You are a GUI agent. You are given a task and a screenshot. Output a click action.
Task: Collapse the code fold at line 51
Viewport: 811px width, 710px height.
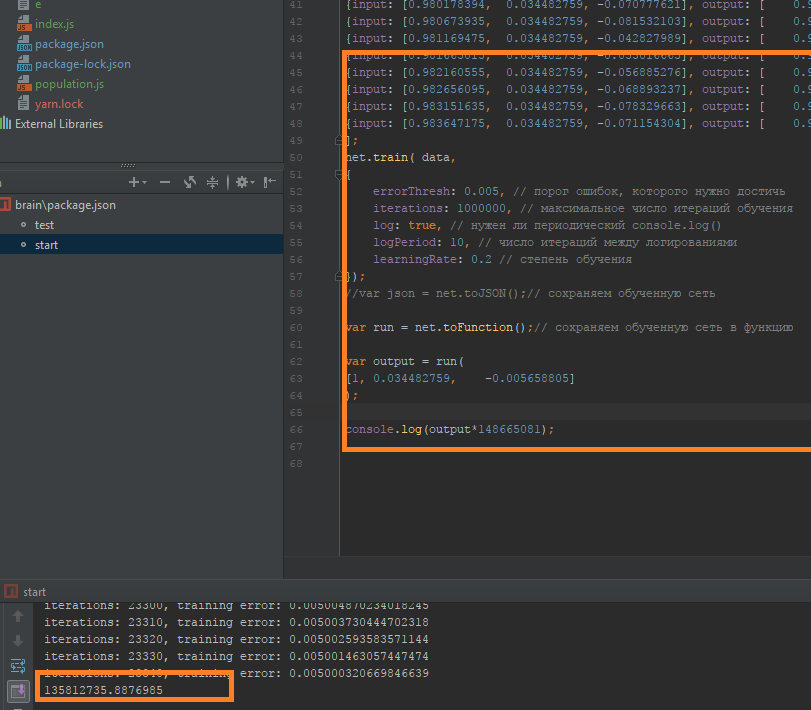point(339,175)
